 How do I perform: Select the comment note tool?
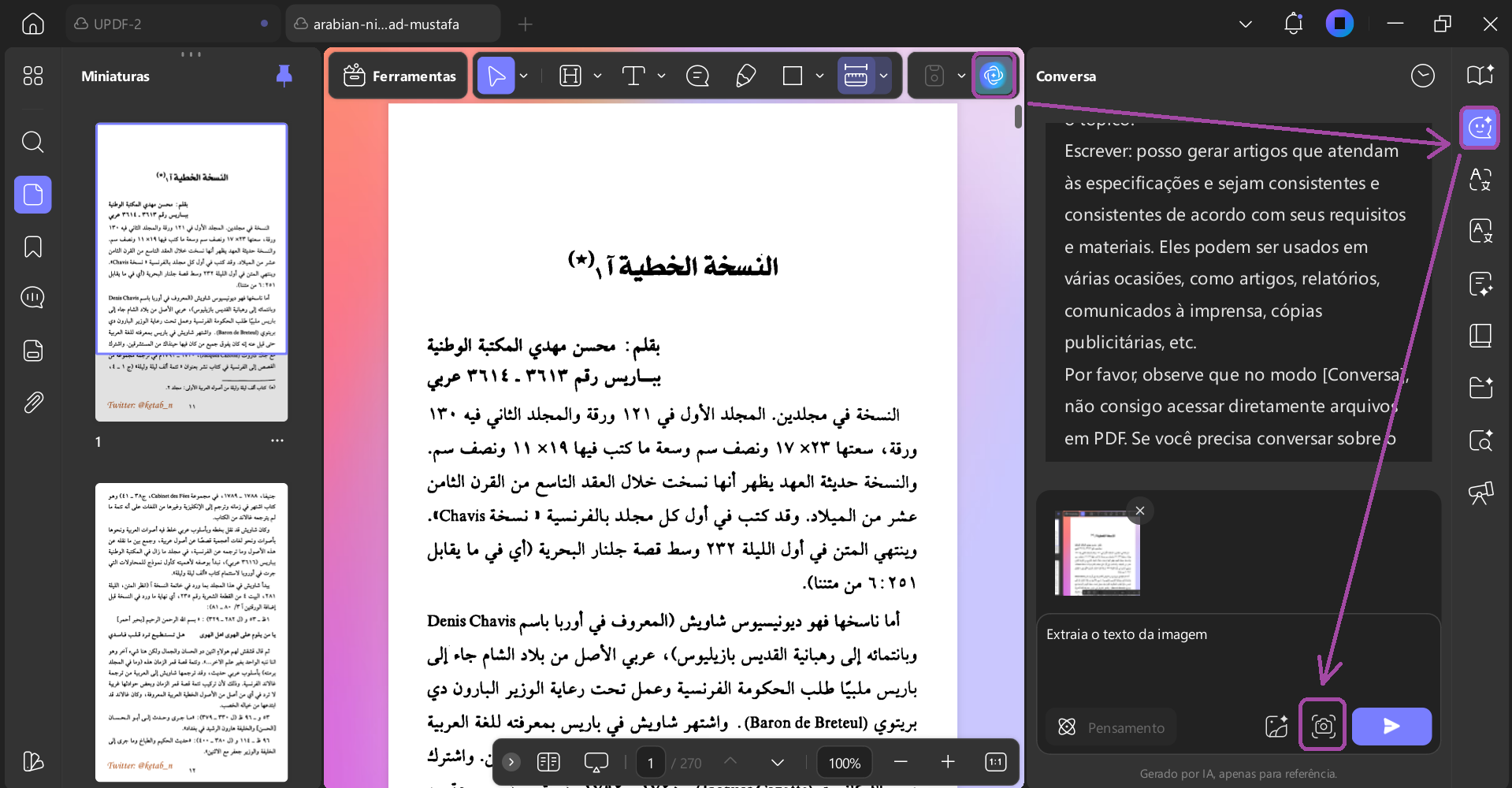coord(697,76)
